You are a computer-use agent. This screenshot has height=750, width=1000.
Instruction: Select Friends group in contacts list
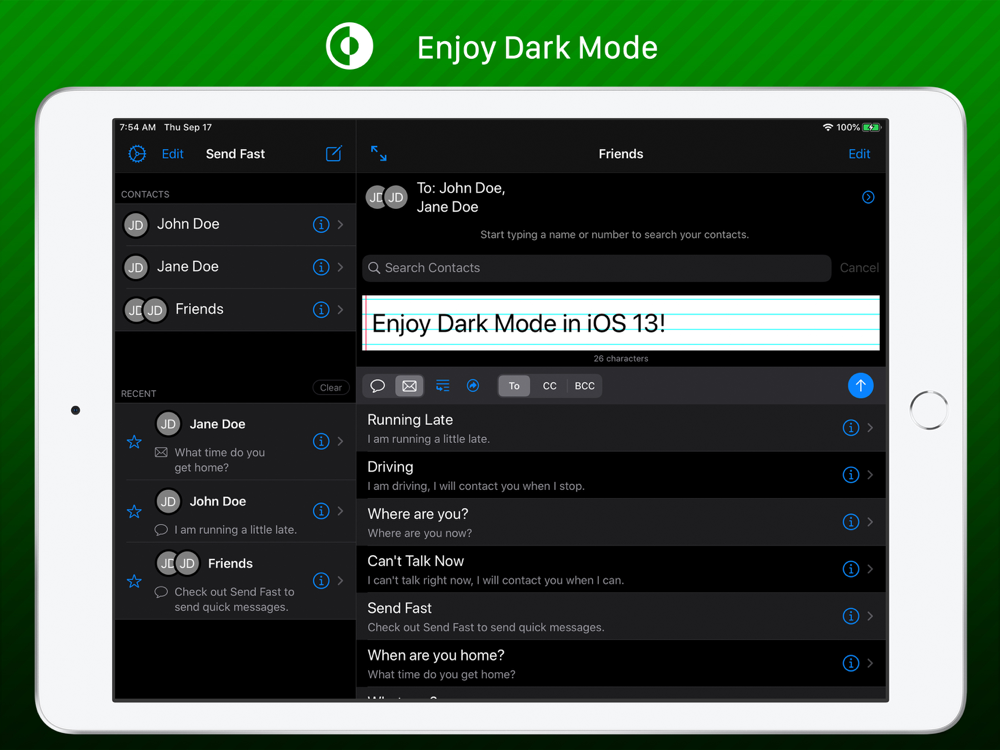[235, 310]
